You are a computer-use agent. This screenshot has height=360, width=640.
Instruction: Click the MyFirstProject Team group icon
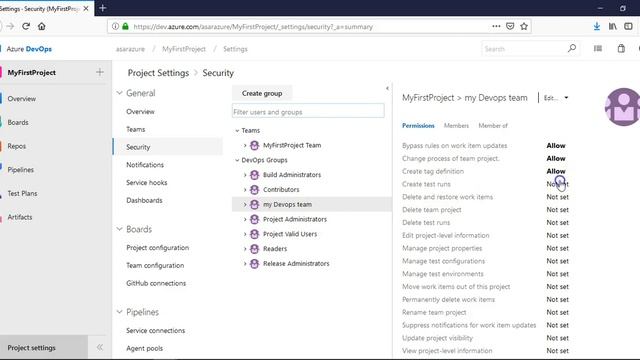click(x=254, y=145)
